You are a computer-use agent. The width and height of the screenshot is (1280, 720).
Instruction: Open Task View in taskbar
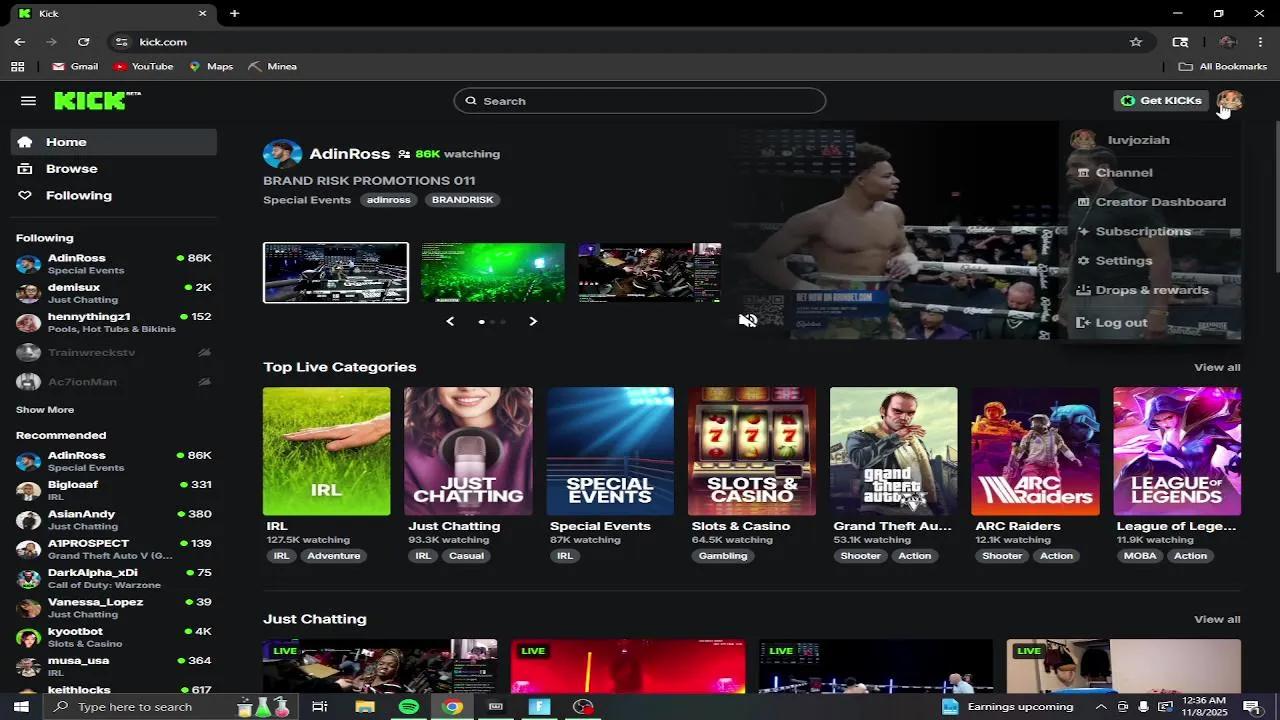(320, 707)
